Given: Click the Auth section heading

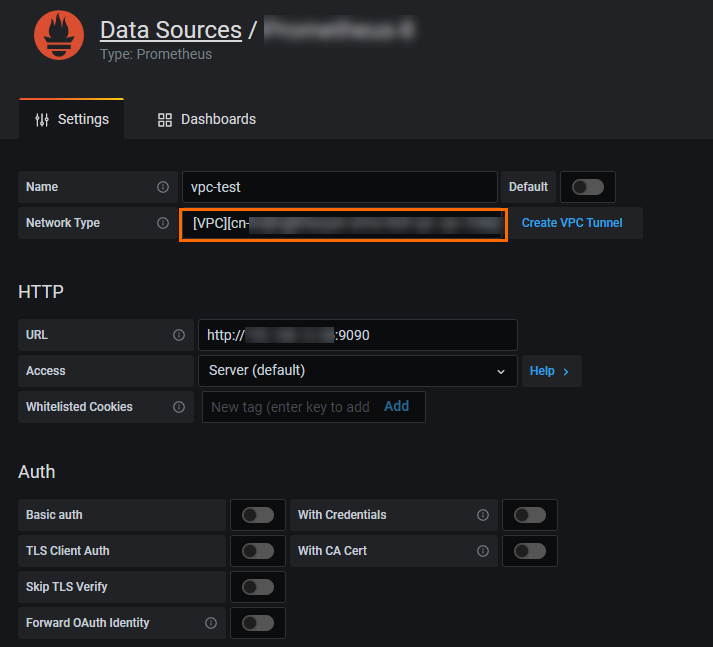Looking at the screenshot, I should coord(37,472).
